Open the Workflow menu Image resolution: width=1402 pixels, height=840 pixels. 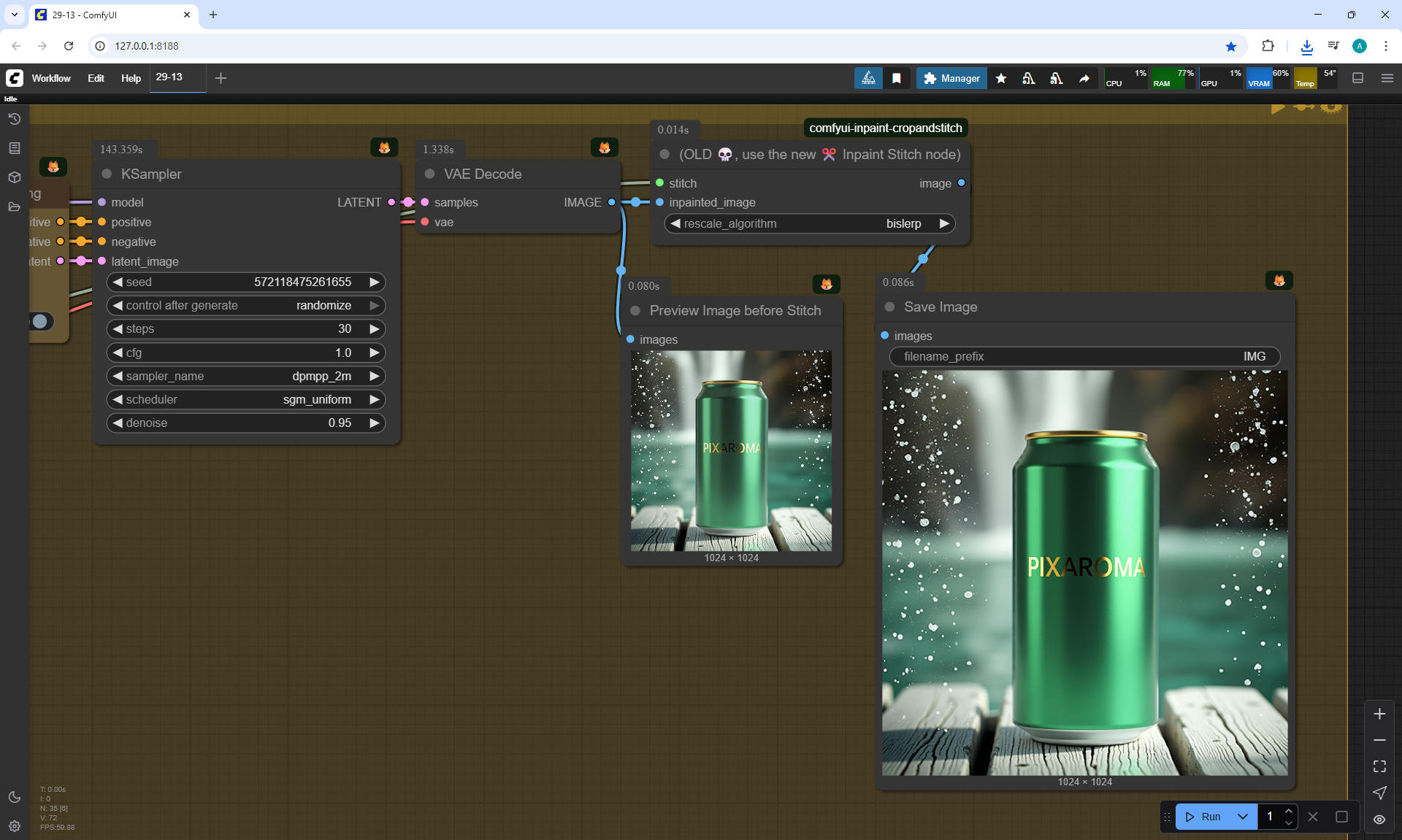coord(51,78)
